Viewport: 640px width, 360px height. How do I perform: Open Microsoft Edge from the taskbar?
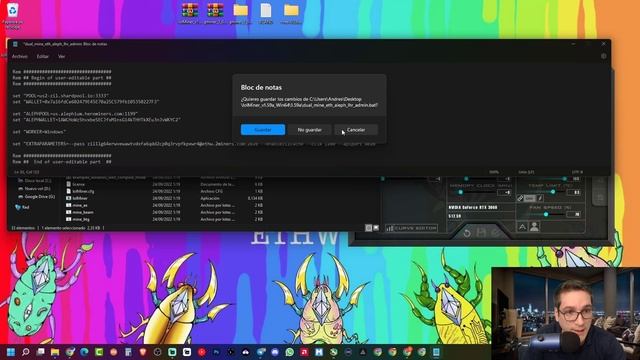pyautogui.click(x=84, y=352)
